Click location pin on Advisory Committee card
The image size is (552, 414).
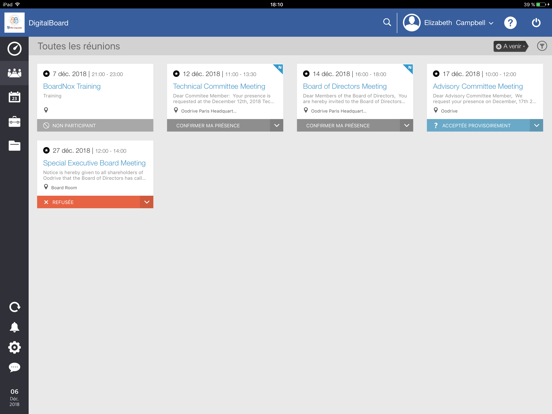tap(435, 110)
